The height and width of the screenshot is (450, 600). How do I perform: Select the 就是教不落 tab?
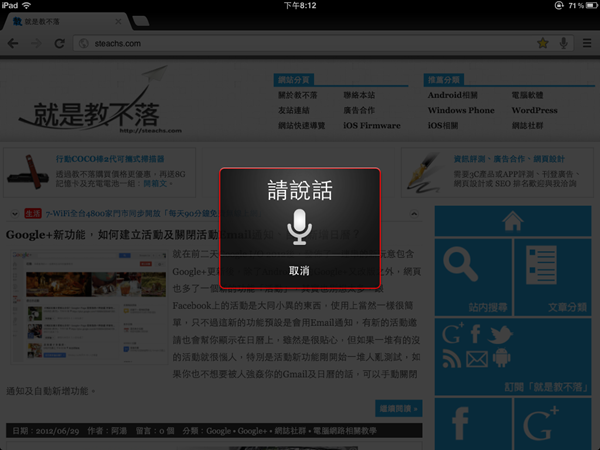66,22
